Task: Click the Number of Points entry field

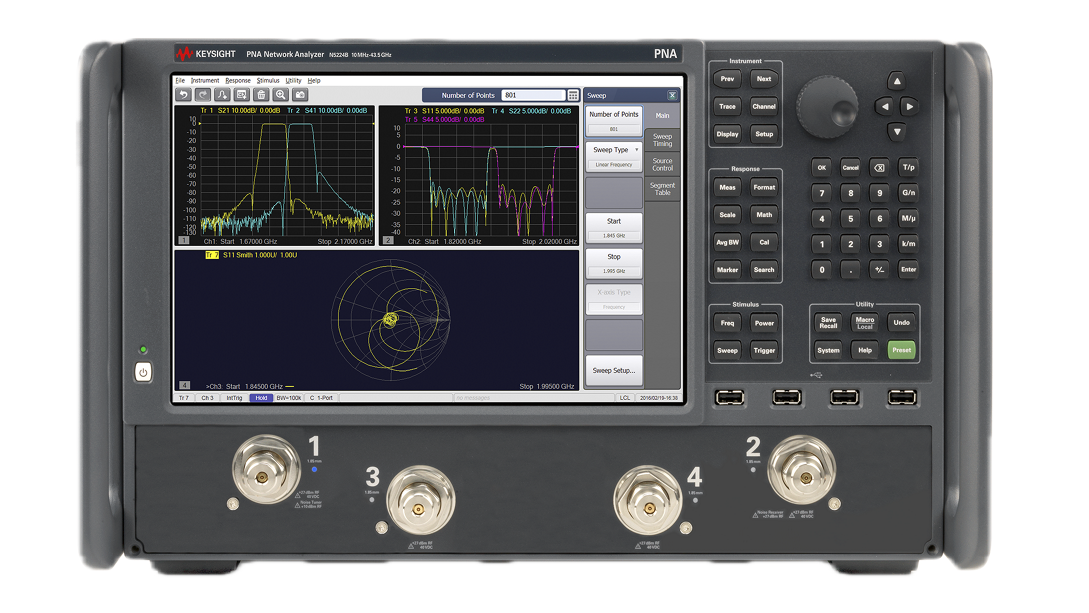Action: pyautogui.click(x=533, y=95)
